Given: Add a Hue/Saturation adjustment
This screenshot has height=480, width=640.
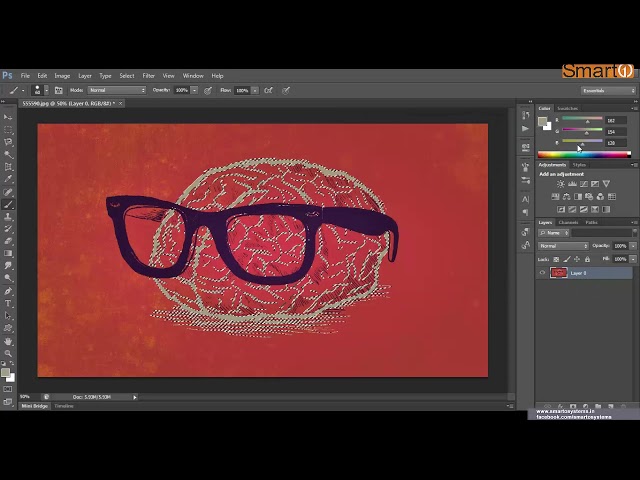Looking at the screenshot, I should click(x=555, y=197).
